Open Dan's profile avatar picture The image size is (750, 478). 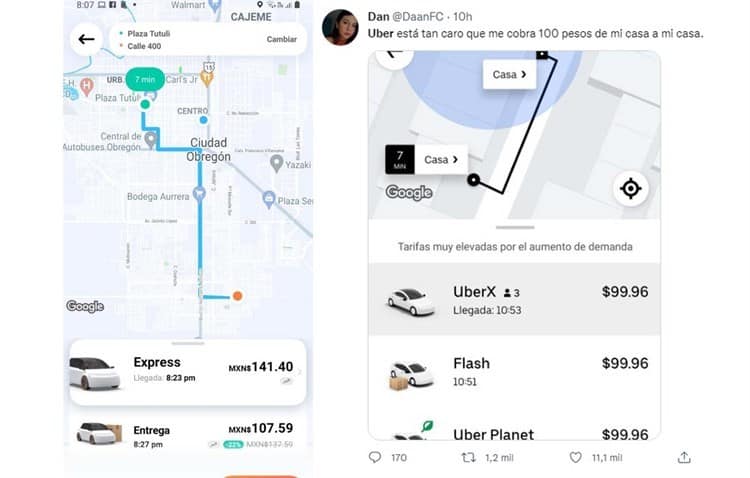click(x=340, y=27)
